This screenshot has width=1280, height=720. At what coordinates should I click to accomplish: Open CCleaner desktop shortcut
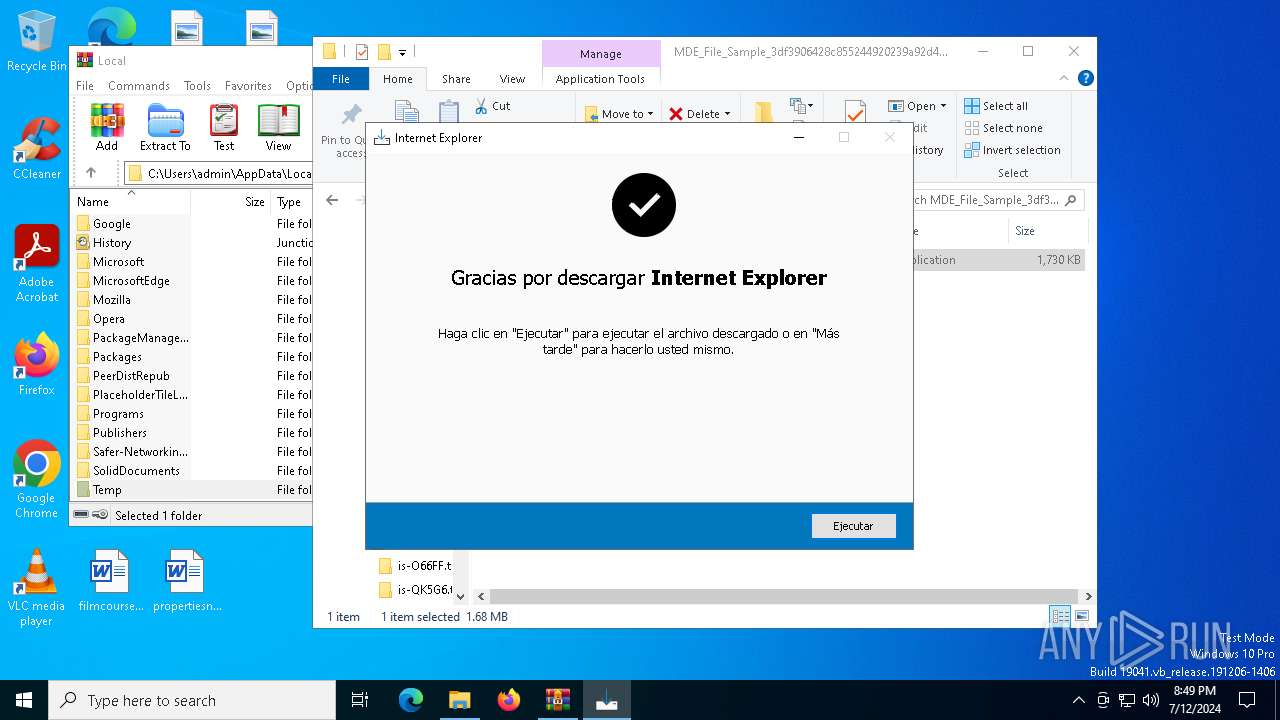(x=37, y=148)
